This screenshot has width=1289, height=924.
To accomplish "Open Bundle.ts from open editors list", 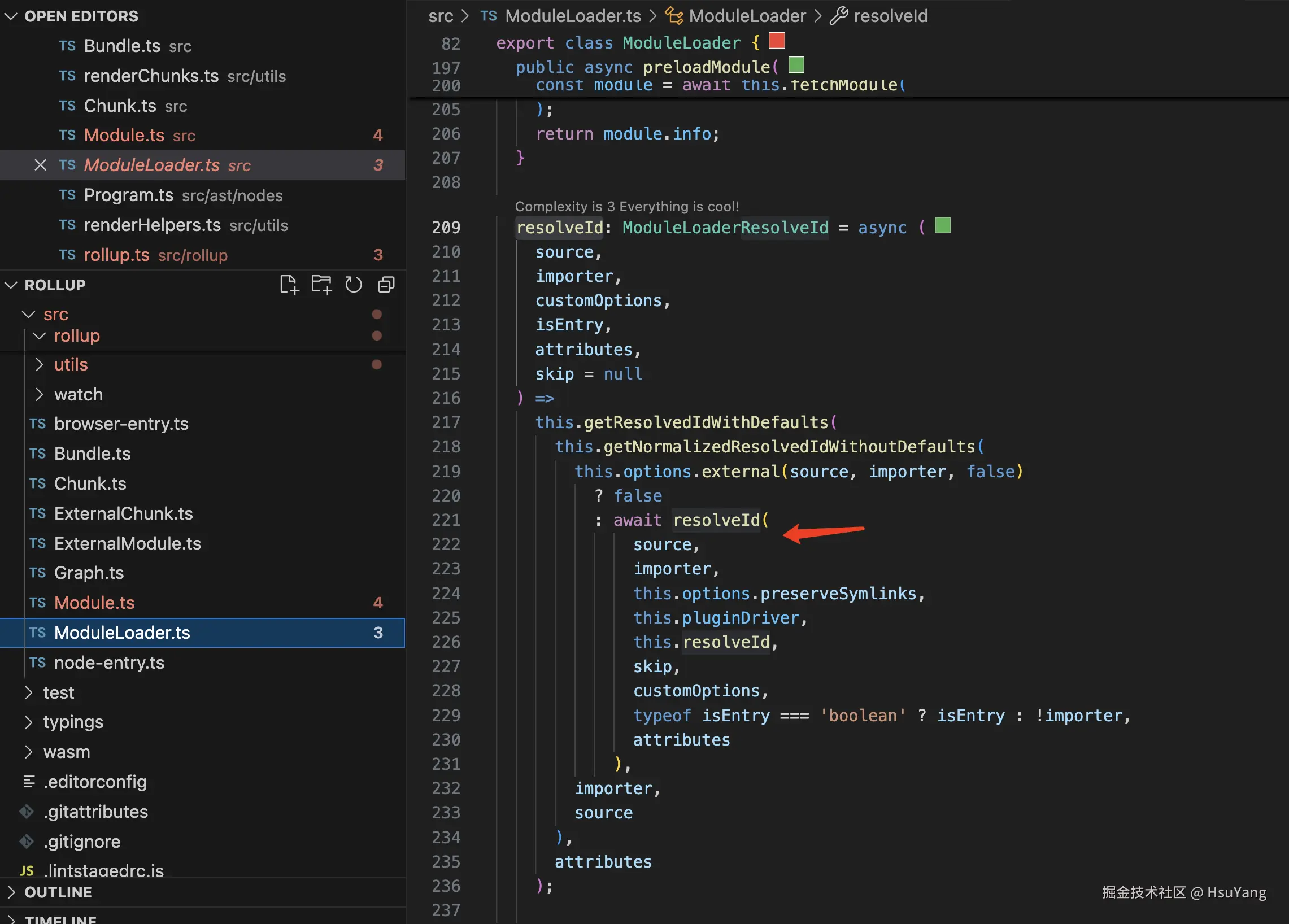I will click(121, 46).
